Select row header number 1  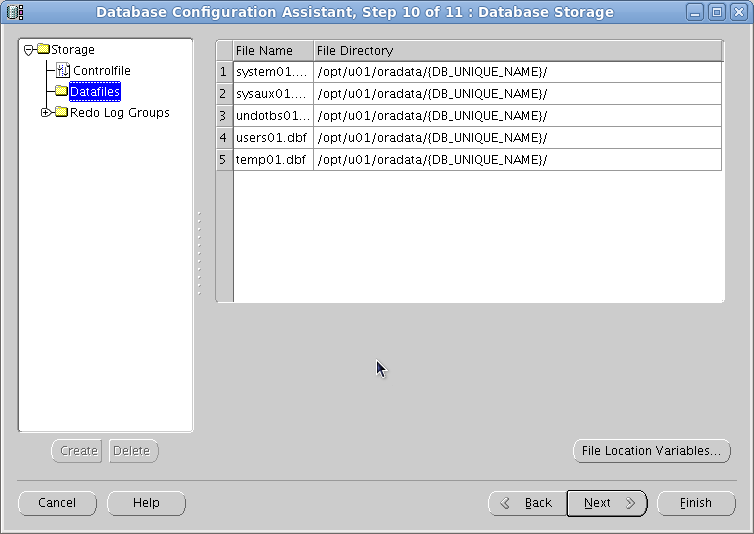pos(224,72)
